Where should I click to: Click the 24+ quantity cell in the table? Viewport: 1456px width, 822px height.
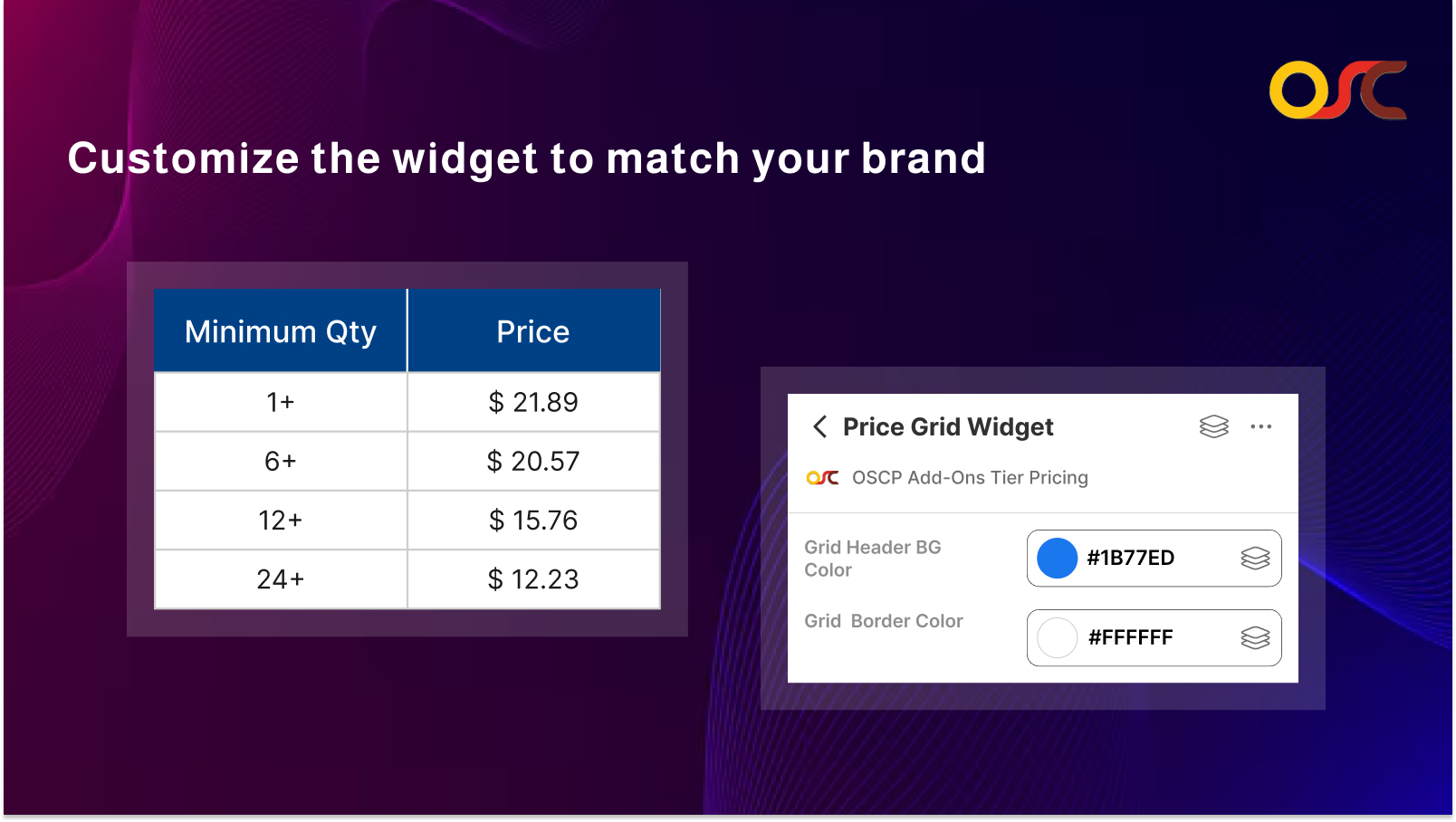(x=280, y=579)
